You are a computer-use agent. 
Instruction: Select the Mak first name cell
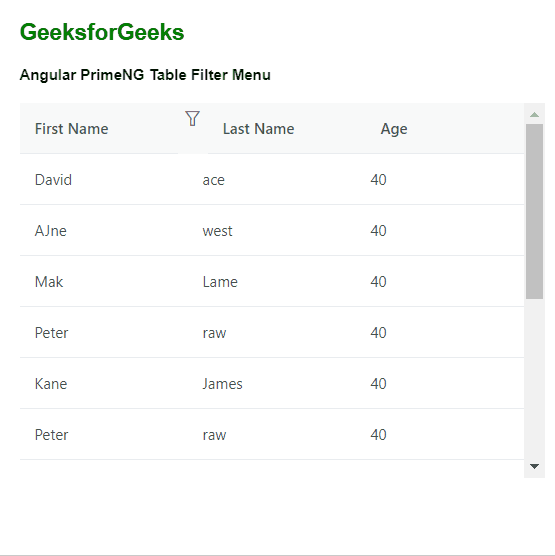coord(49,282)
